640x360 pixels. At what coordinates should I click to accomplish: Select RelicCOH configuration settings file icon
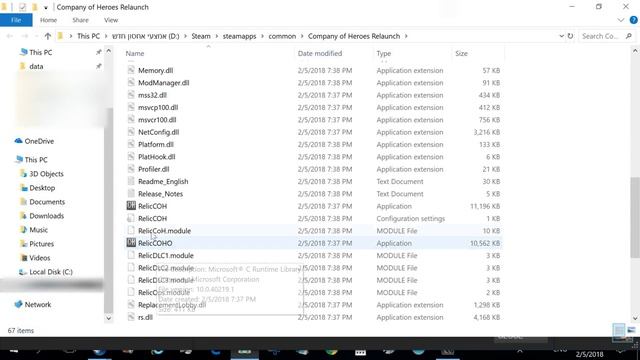click(x=131, y=218)
